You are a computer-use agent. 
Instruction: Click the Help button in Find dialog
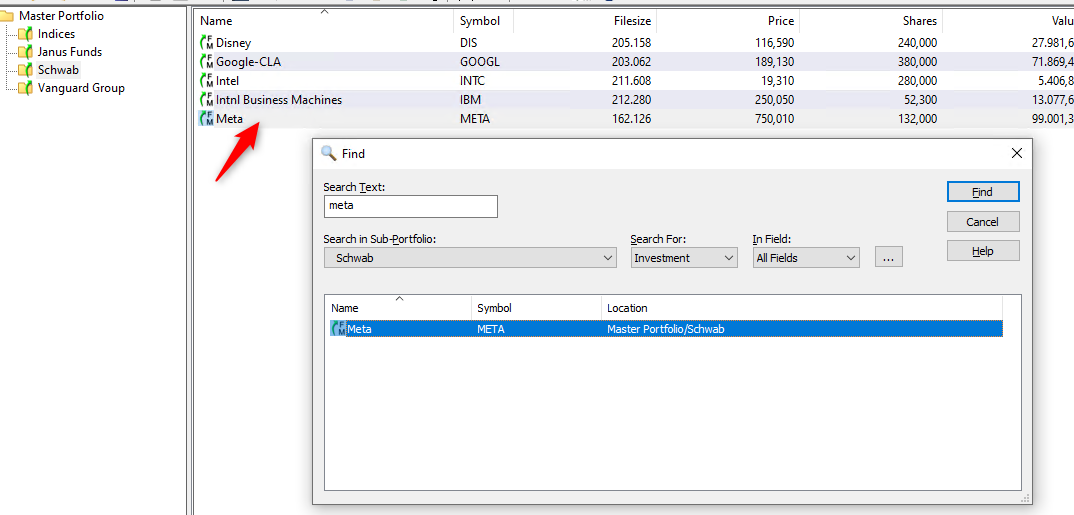[x=983, y=251]
